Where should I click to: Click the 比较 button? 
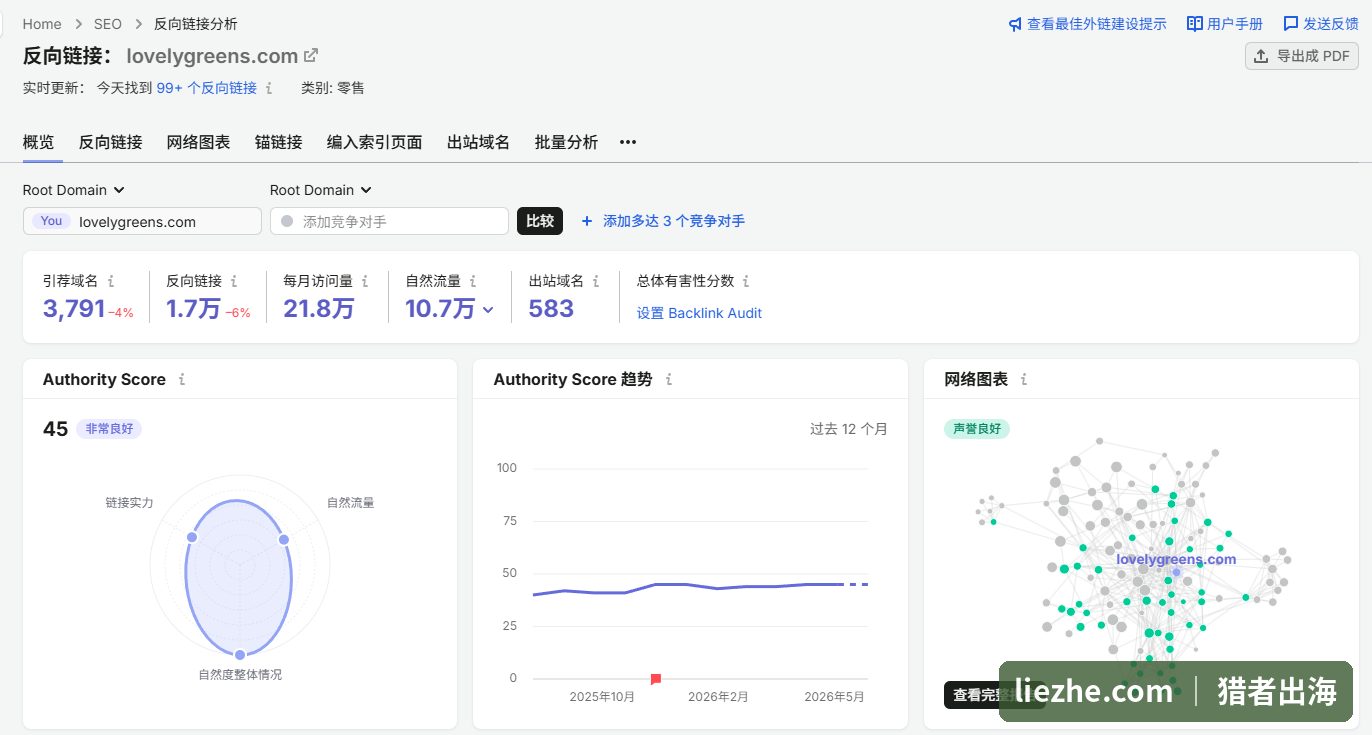[540, 221]
